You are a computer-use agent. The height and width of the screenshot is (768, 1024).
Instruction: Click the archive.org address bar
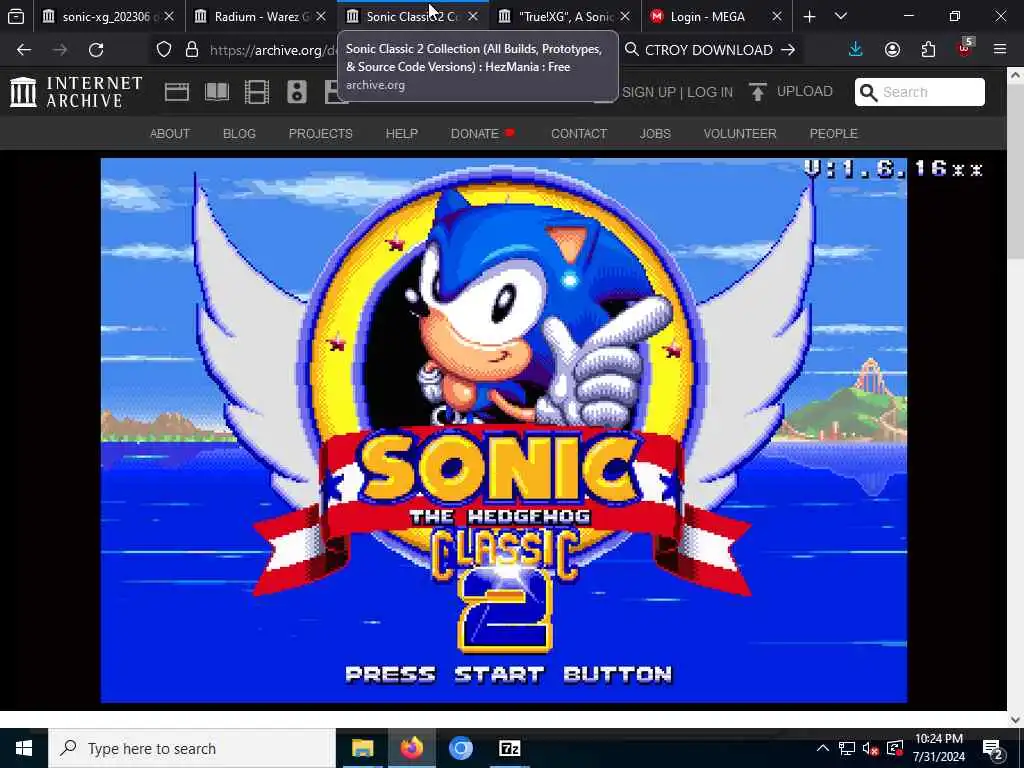274,50
